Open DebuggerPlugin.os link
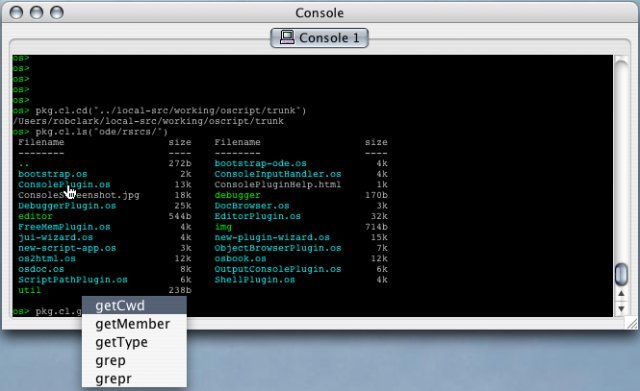Viewport: 640px width, 391px height. (67, 206)
